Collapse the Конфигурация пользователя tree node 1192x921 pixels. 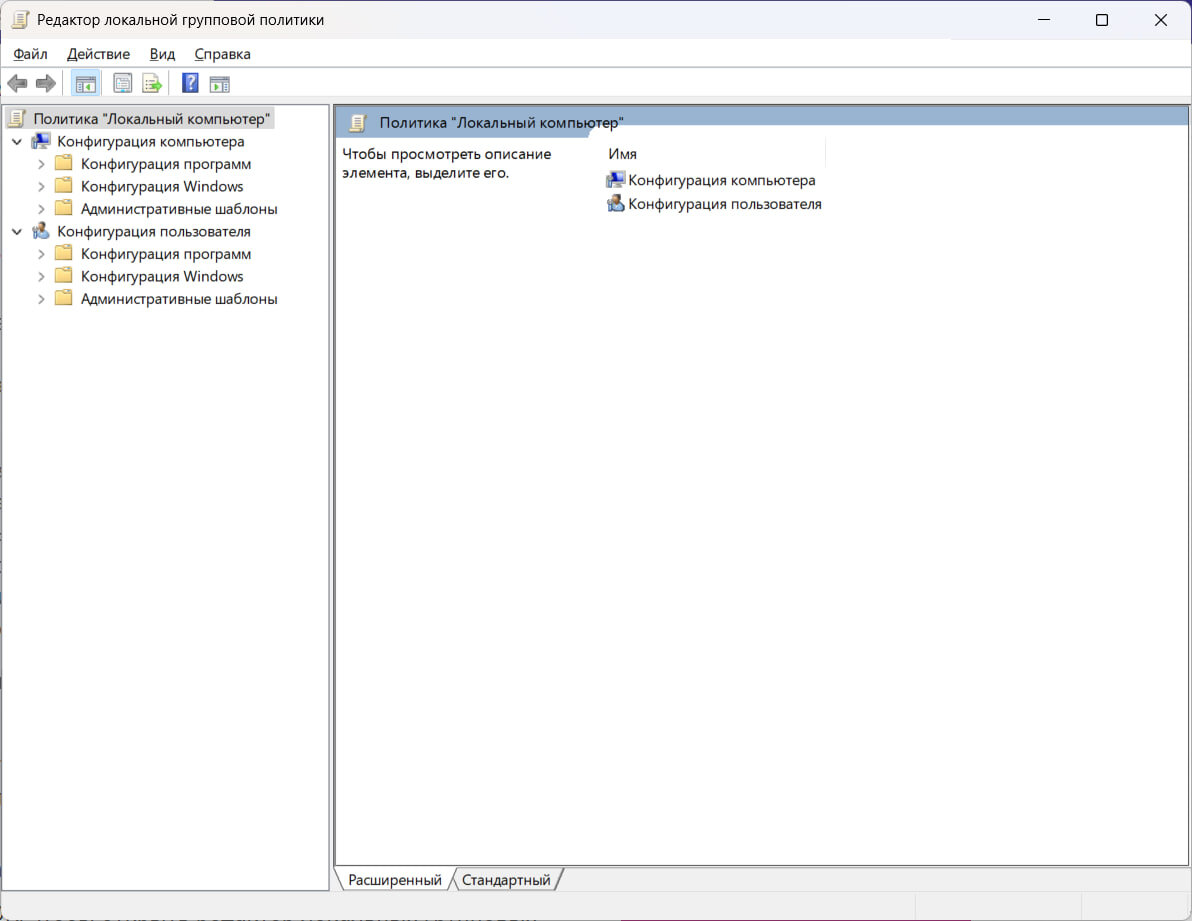[x=16, y=232]
